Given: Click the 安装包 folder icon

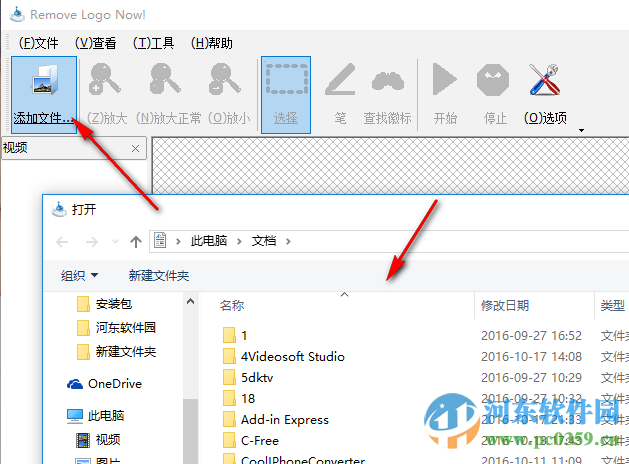Looking at the screenshot, I should click(x=83, y=304).
